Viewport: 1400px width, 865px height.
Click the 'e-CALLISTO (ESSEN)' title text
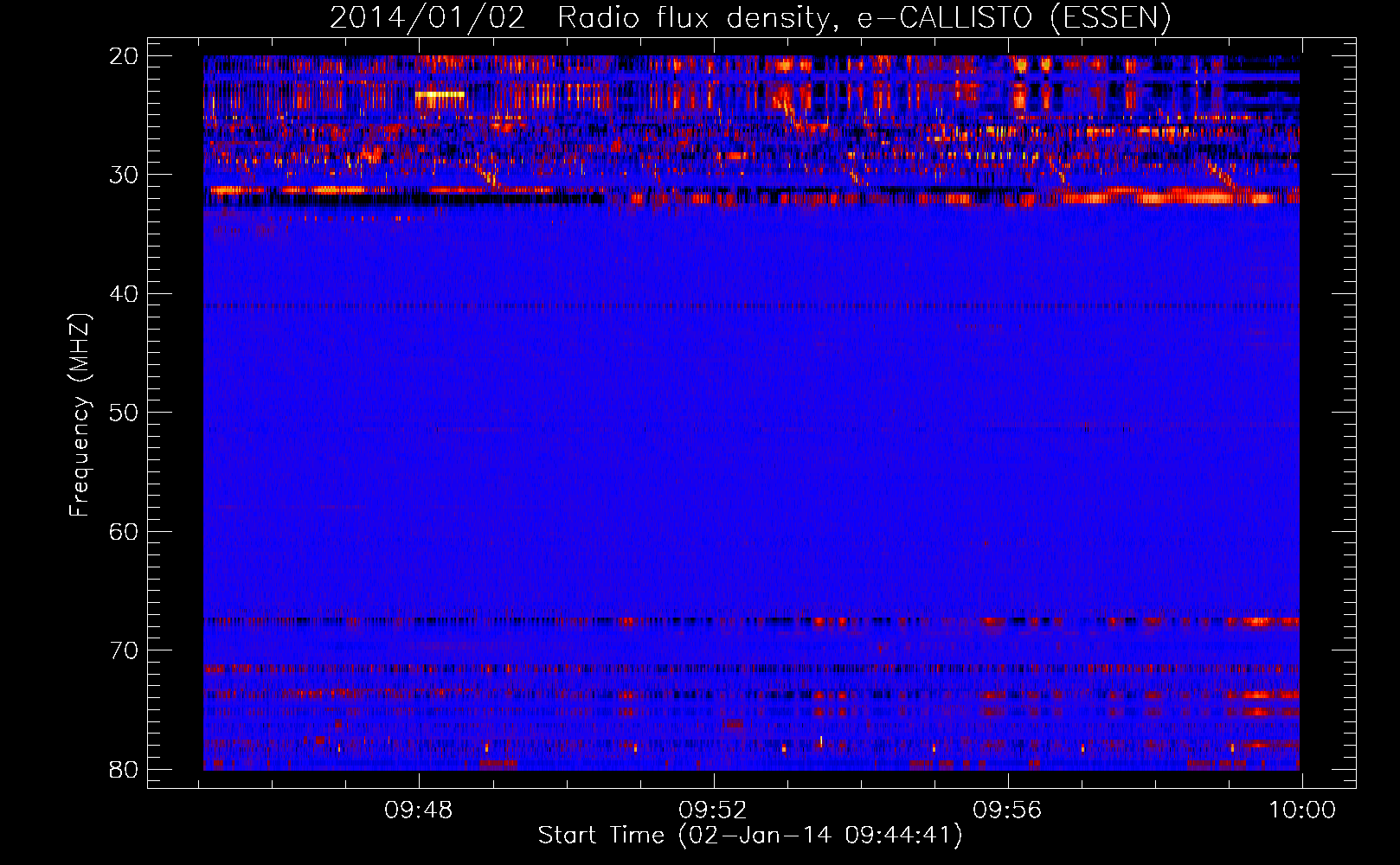point(1014,17)
